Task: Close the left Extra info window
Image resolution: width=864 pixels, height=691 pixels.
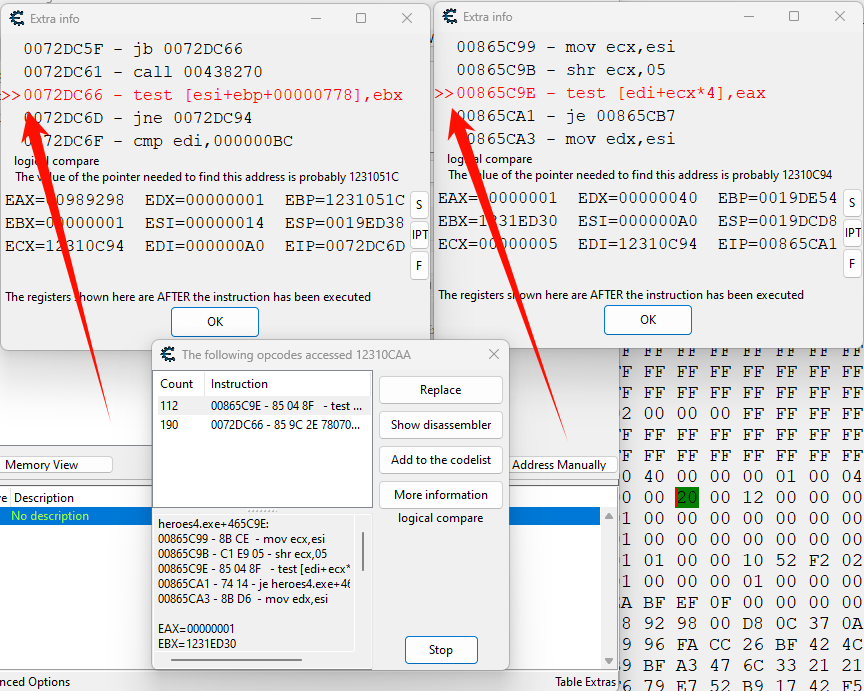Action: click(407, 18)
